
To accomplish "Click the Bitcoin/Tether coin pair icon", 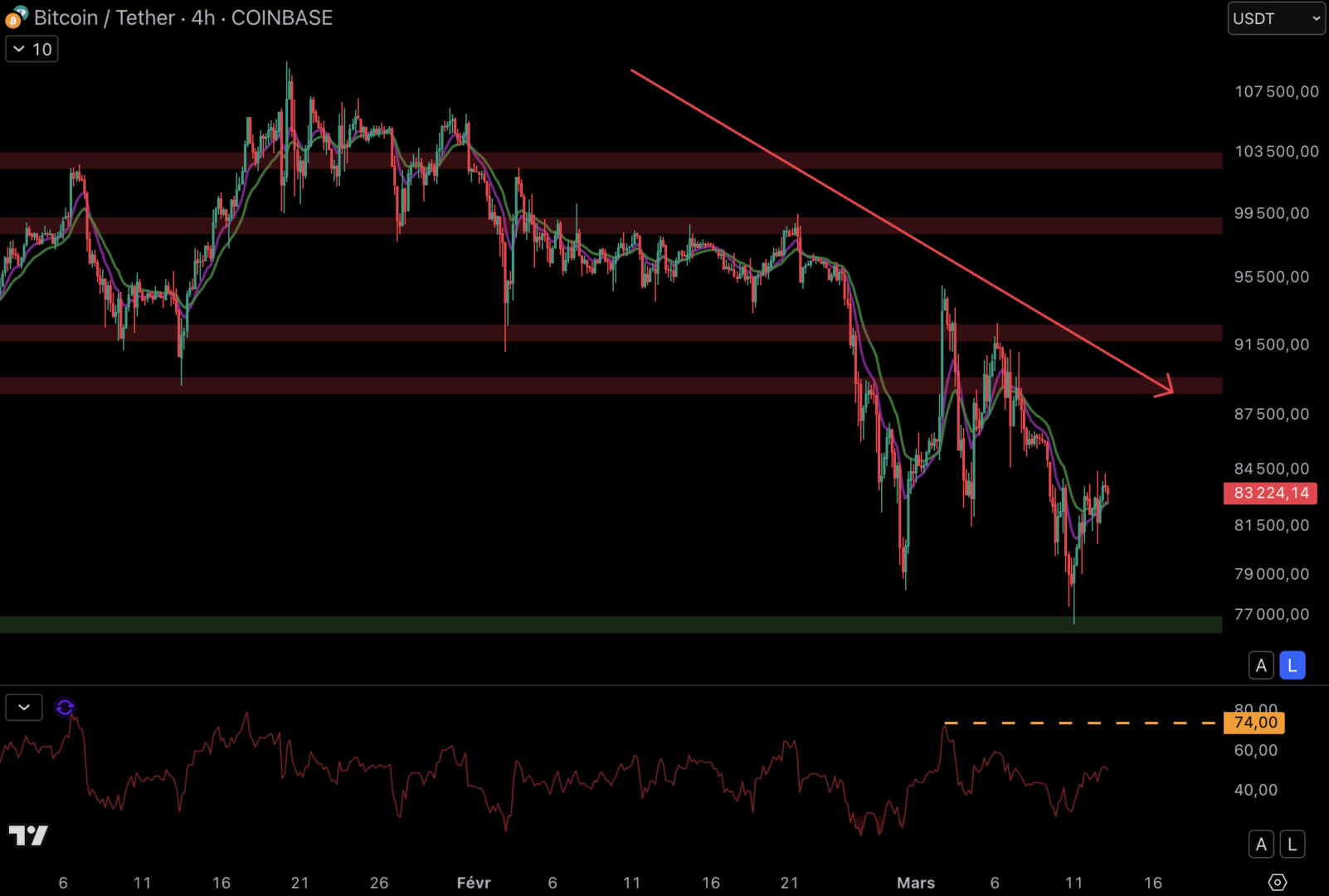I will [16, 17].
